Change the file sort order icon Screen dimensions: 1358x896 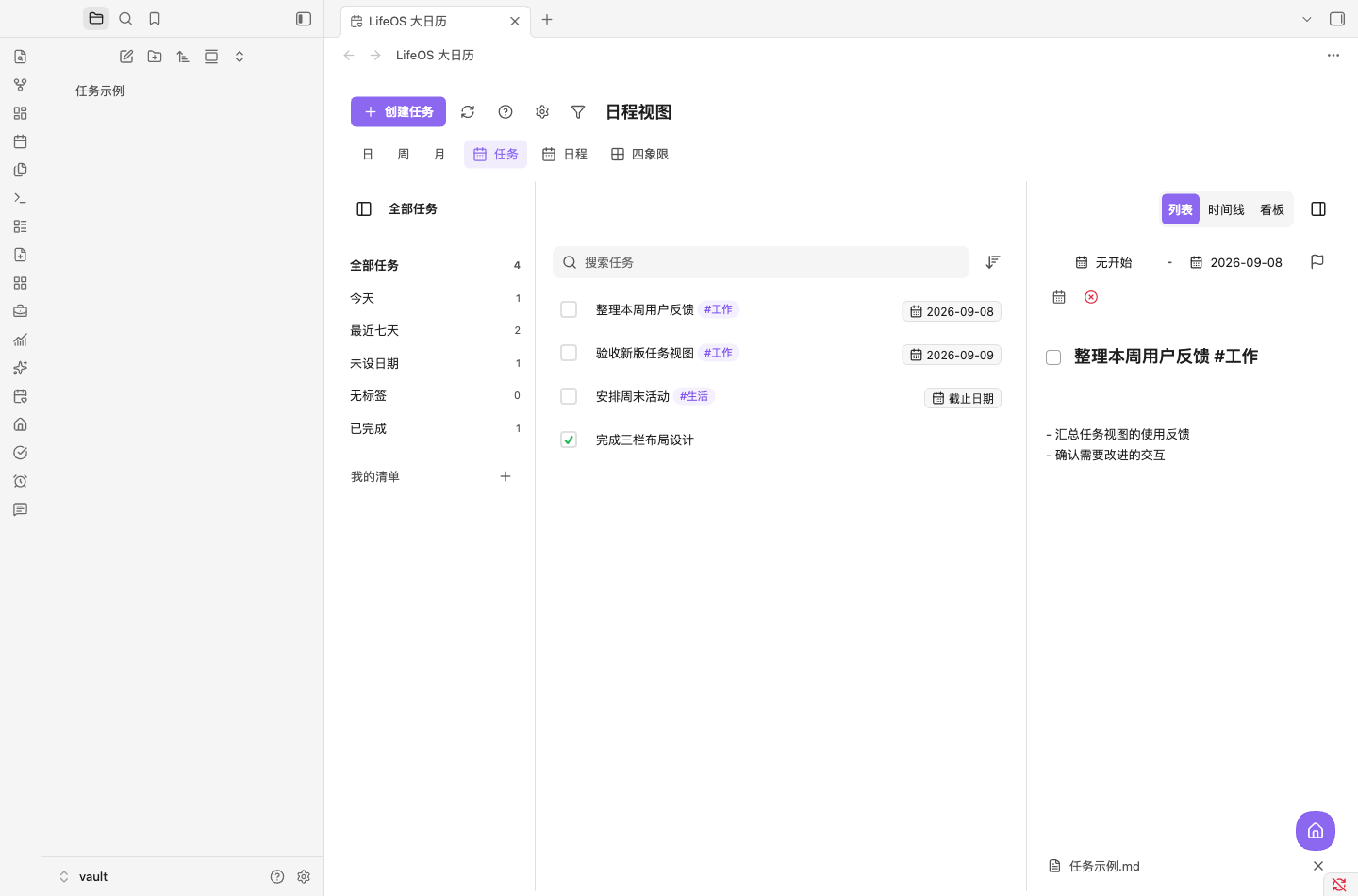[x=183, y=57]
